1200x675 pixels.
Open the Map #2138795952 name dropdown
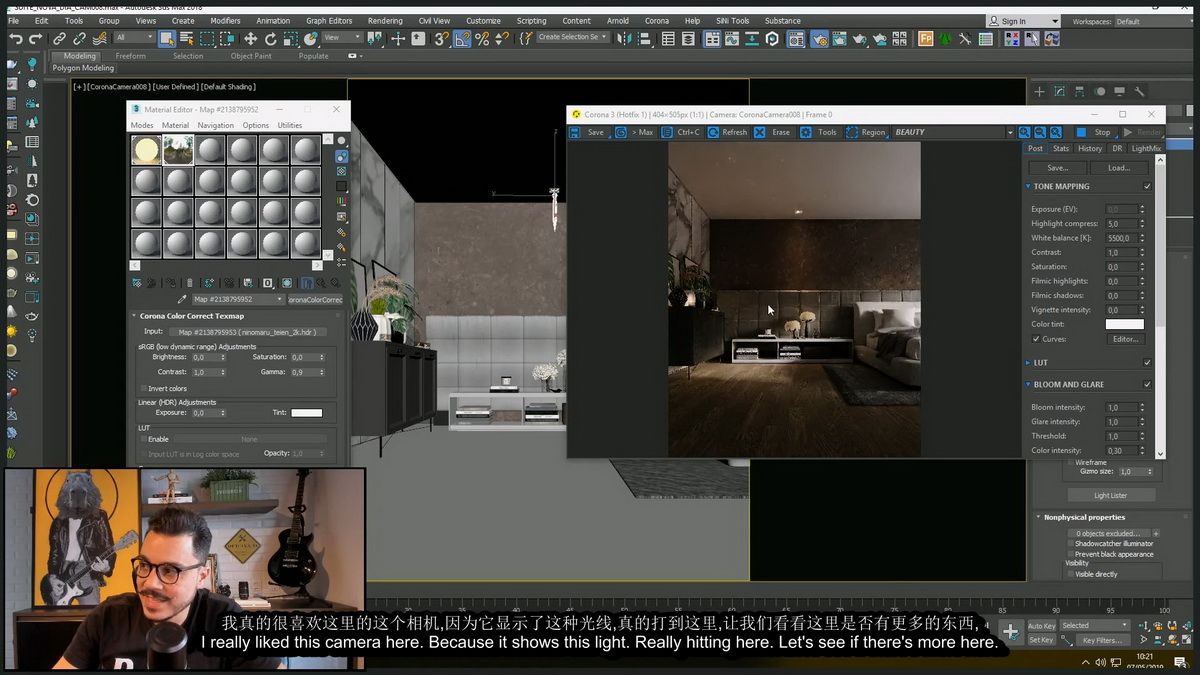pos(237,299)
